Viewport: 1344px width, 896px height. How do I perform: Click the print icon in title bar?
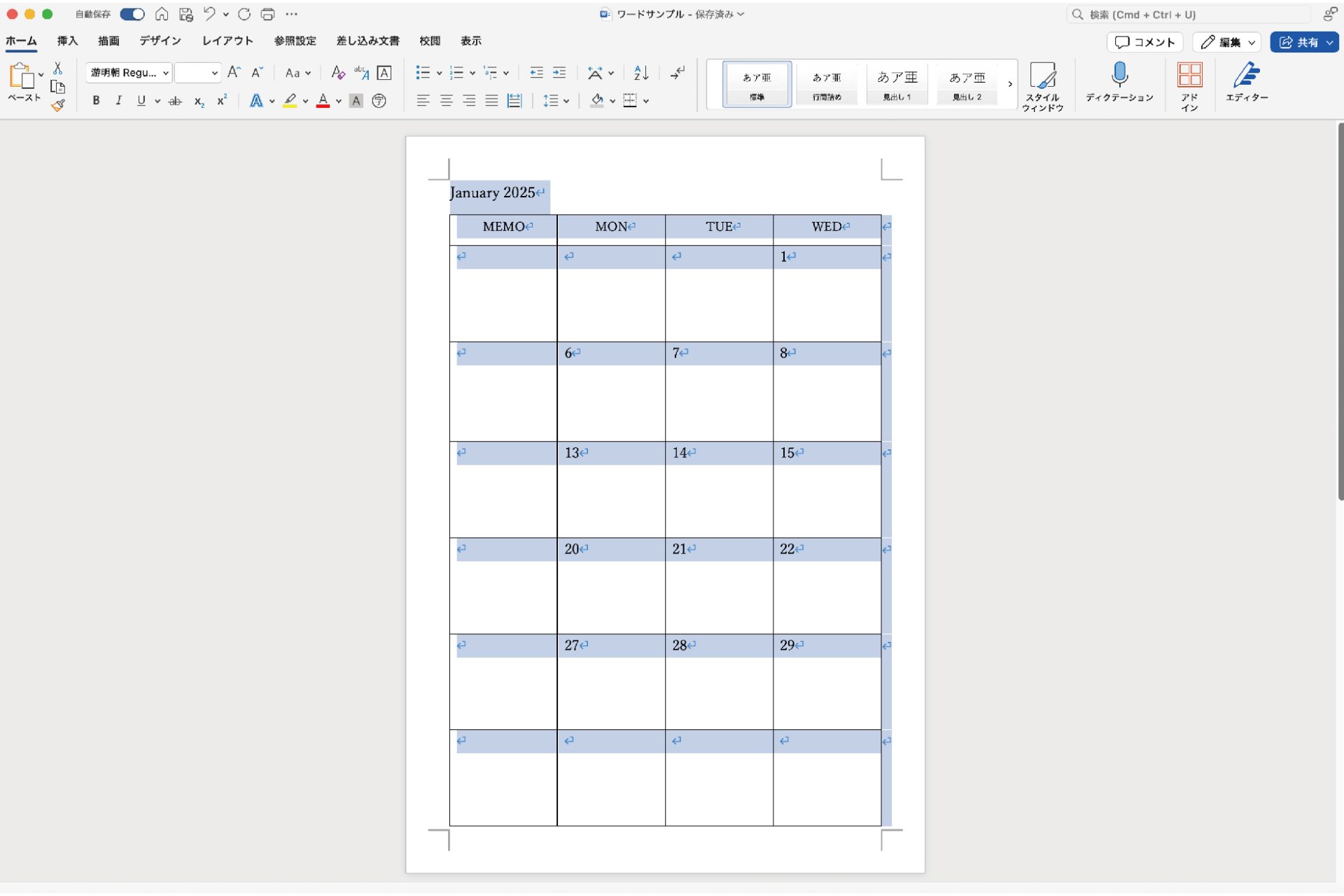[267, 14]
